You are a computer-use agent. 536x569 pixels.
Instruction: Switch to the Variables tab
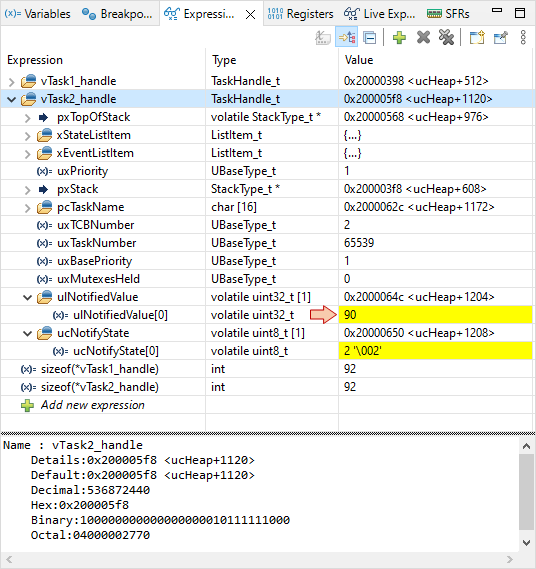[38, 14]
